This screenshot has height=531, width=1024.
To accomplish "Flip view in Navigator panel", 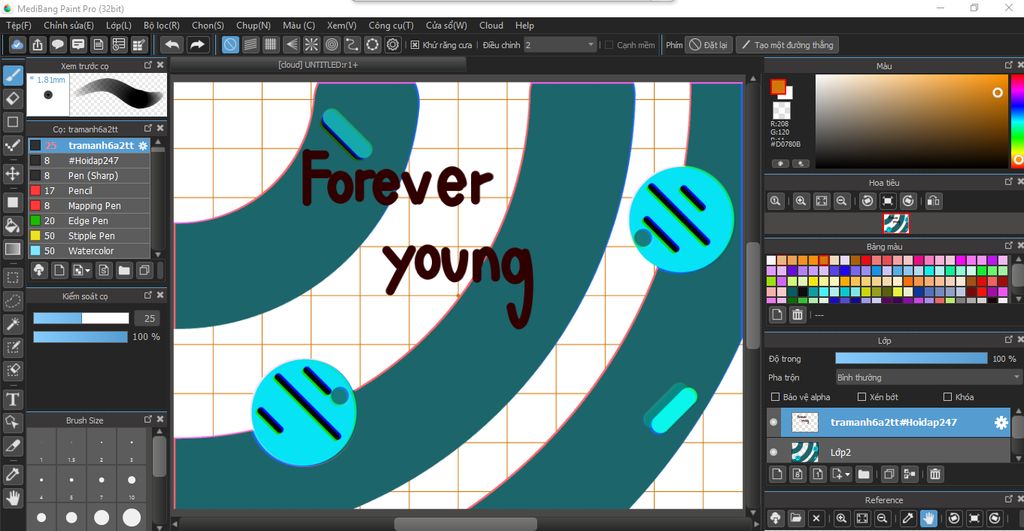I will click(x=934, y=201).
